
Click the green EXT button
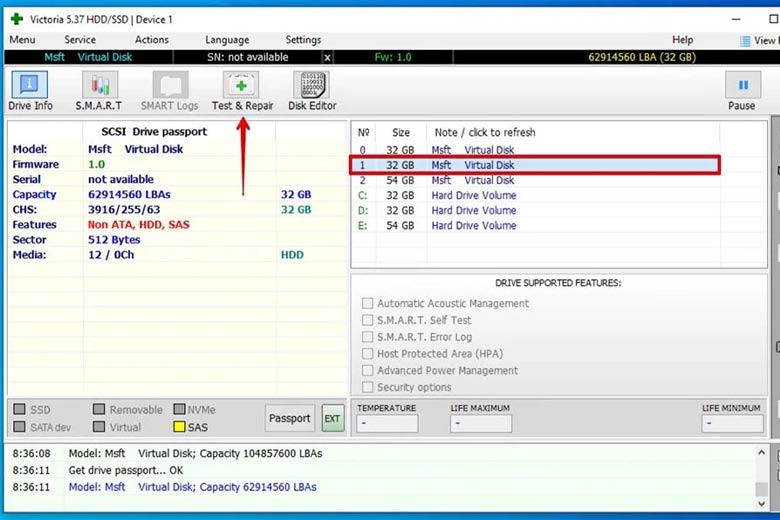[x=332, y=418]
